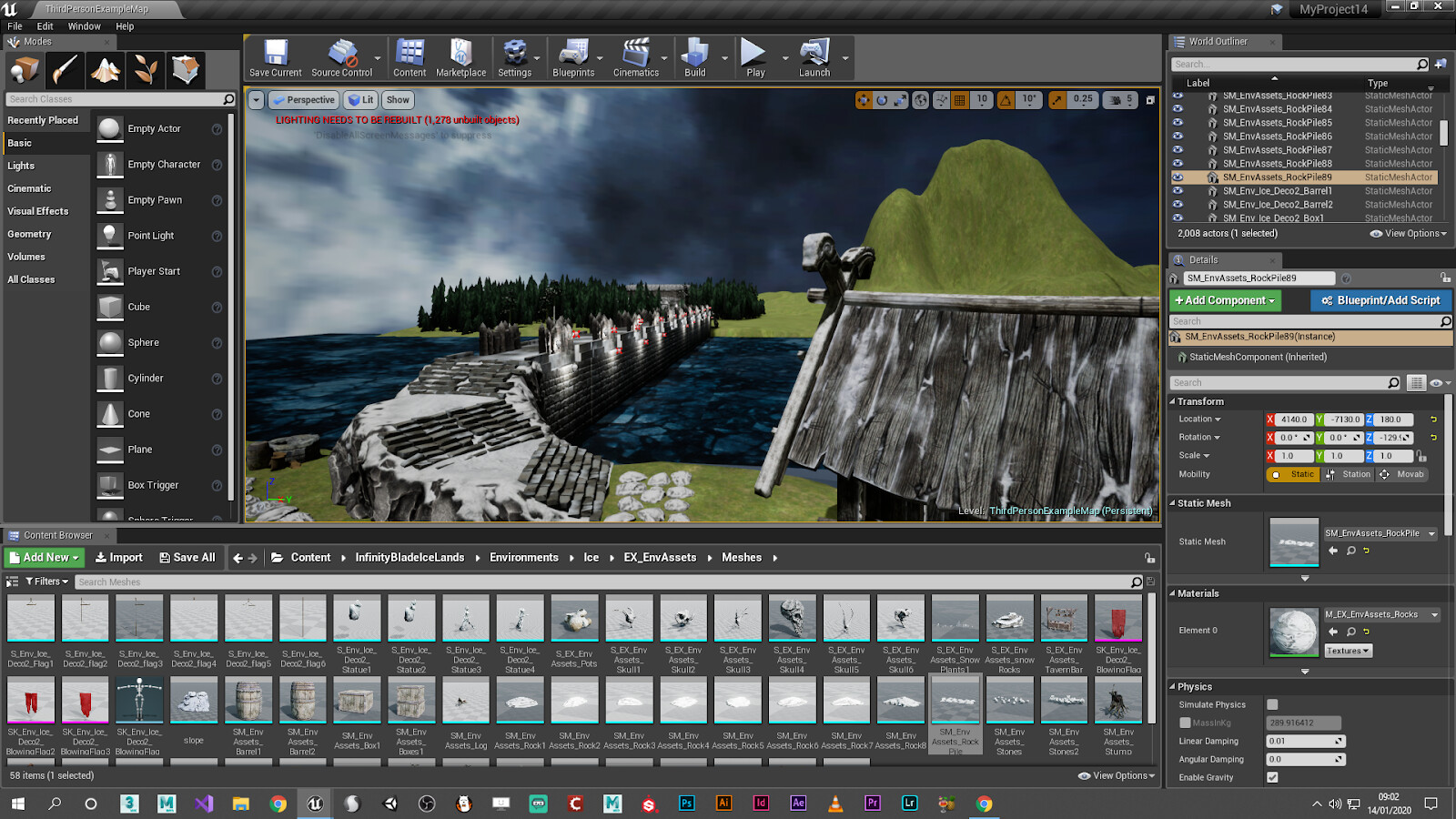Click the Add Component button
This screenshot has height=819, width=1456.
point(1224,300)
